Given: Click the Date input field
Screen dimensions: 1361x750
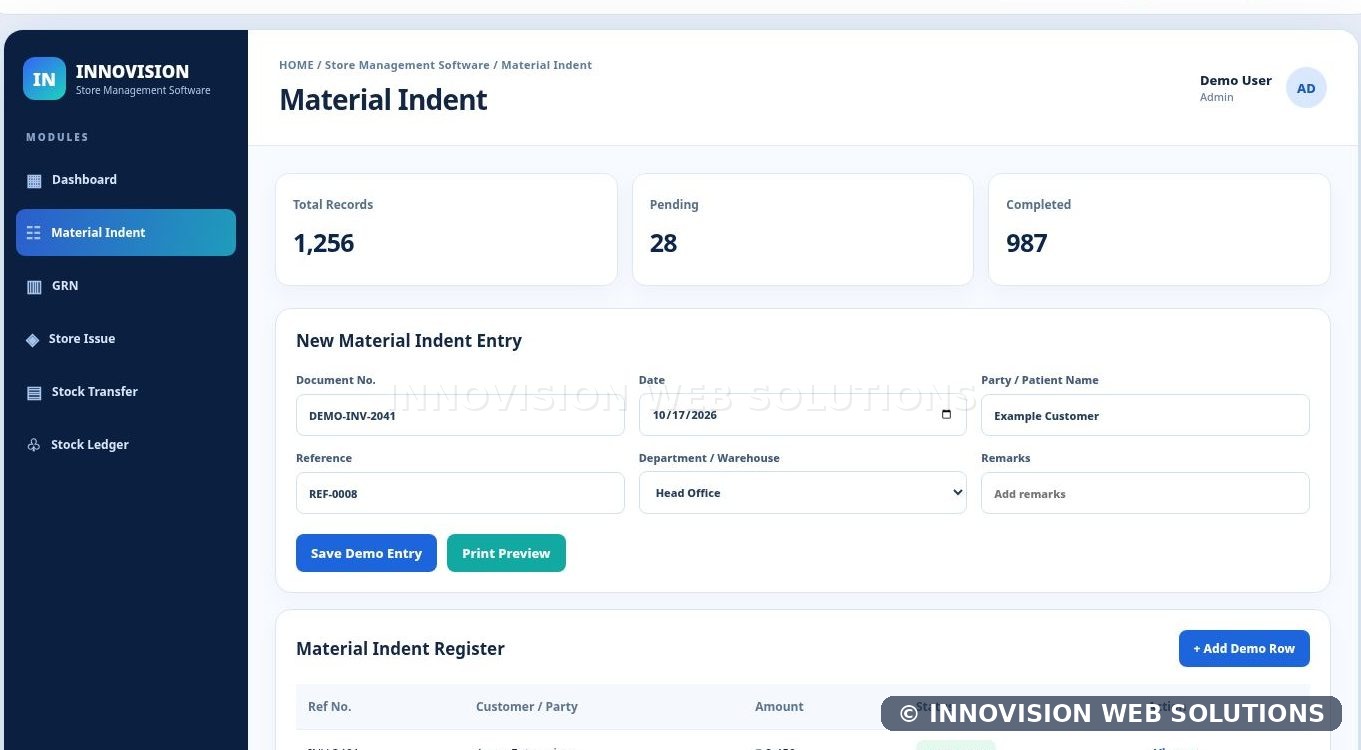Looking at the screenshot, I should 802,415.
